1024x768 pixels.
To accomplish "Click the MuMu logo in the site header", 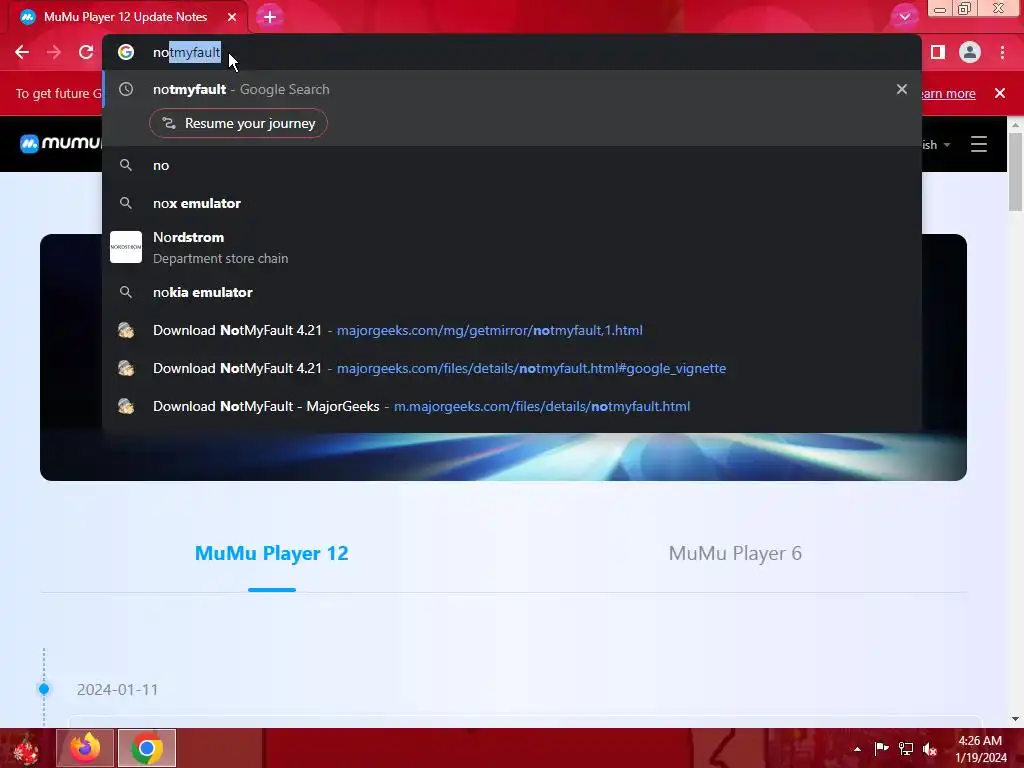I will click(x=60, y=144).
